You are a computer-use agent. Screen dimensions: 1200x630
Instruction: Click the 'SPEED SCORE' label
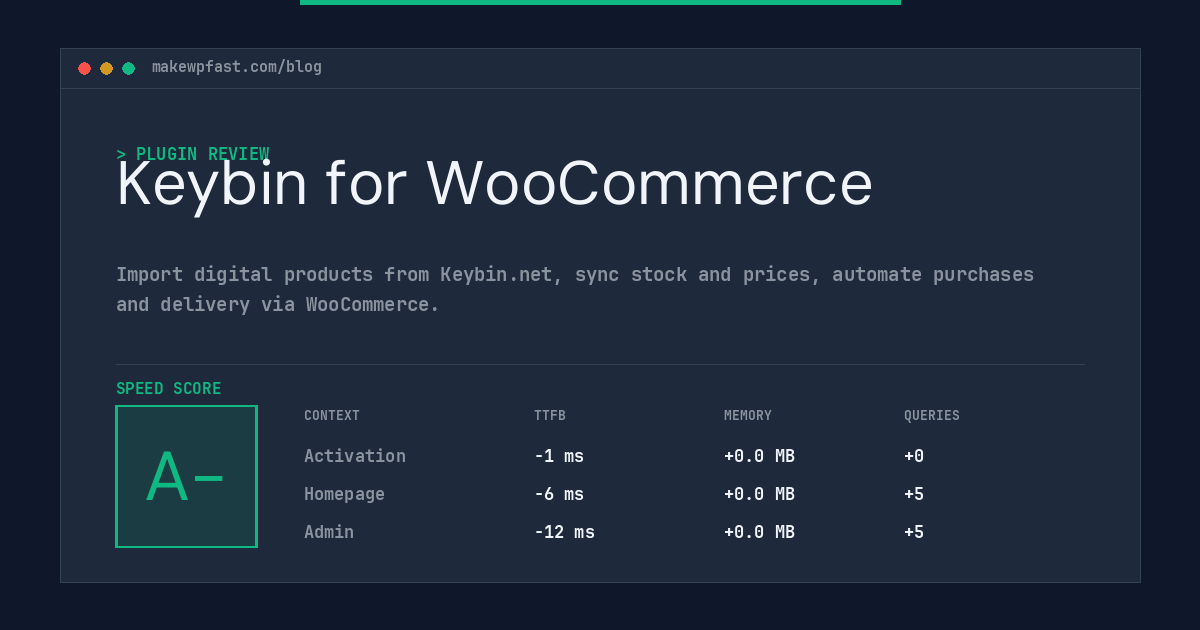tap(169, 389)
